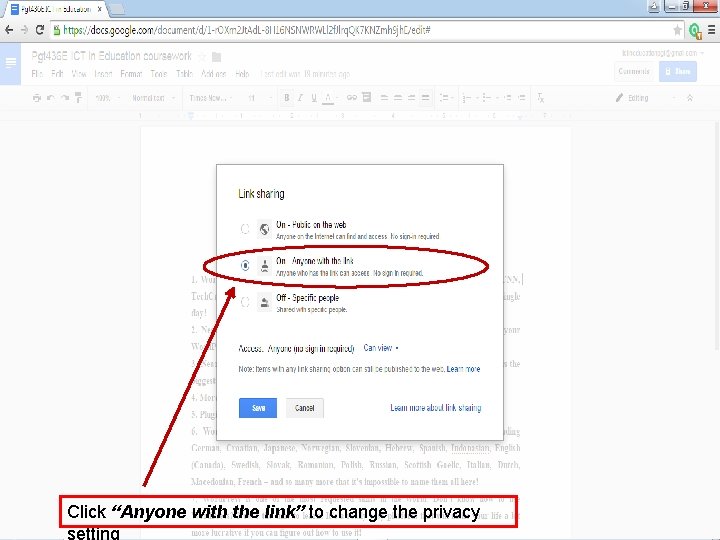Click the Insert link icon
The width and height of the screenshot is (720, 540).
pyautogui.click(x=352, y=97)
